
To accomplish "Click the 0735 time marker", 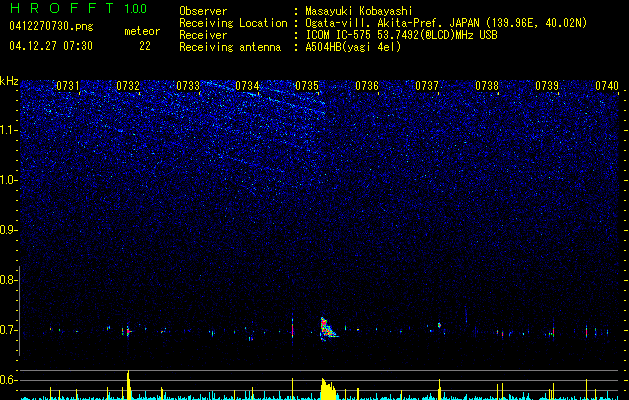I will [x=307, y=86].
